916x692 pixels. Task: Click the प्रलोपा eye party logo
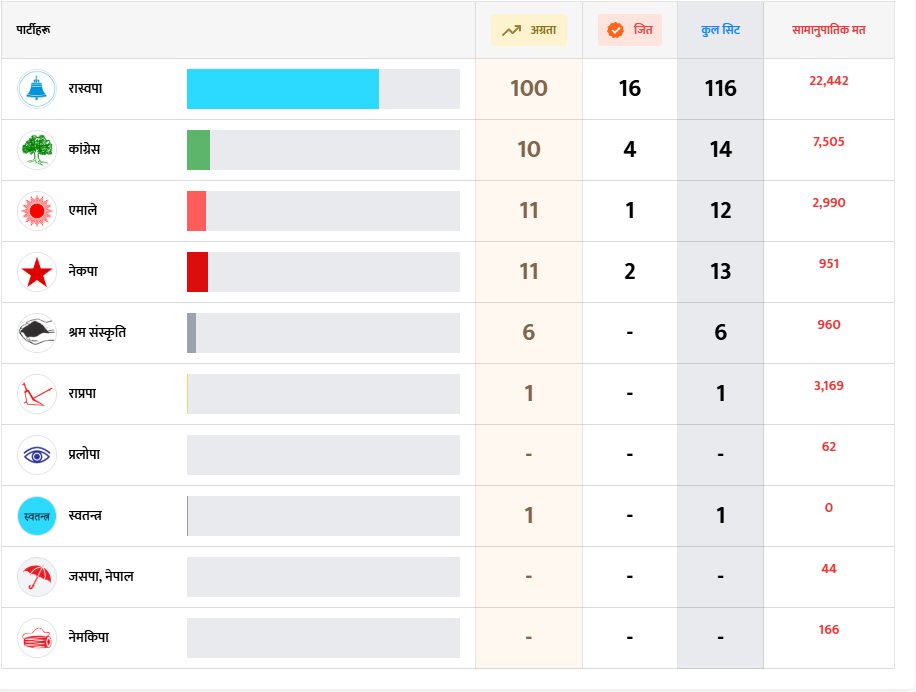tap(37, 455)
